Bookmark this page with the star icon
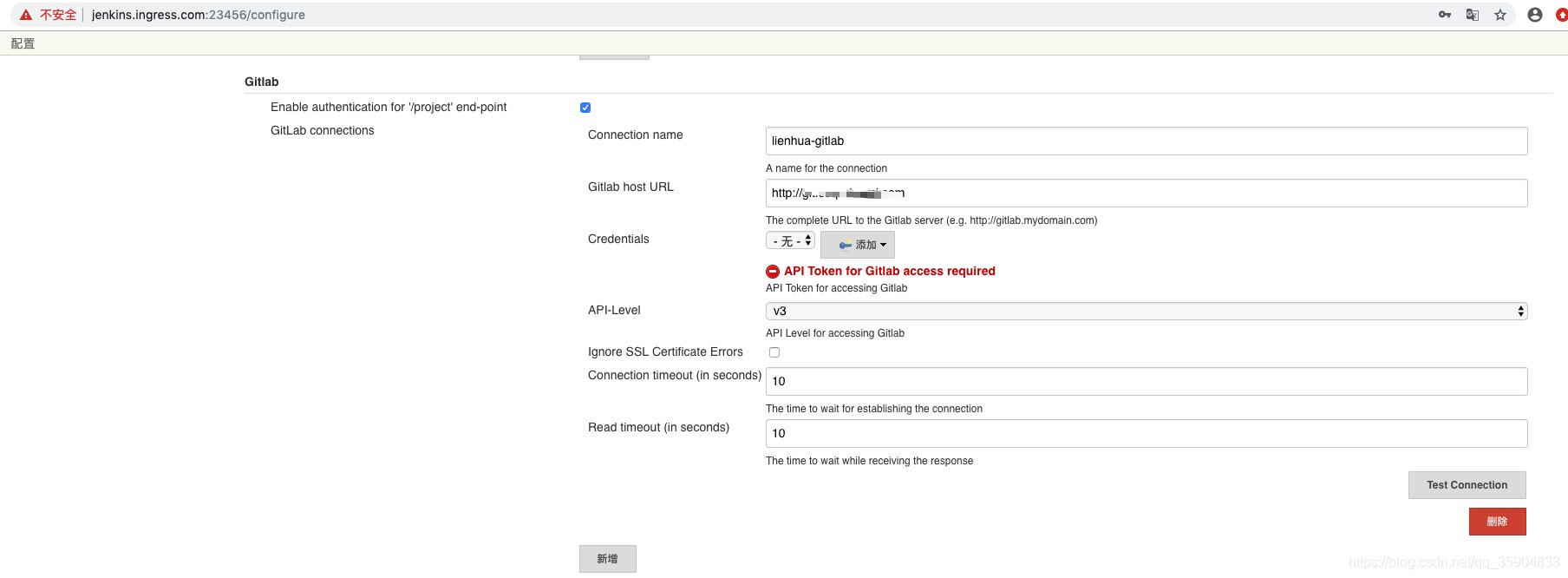This screenshot has height=578, width=1568. [x=1500, y=15]
